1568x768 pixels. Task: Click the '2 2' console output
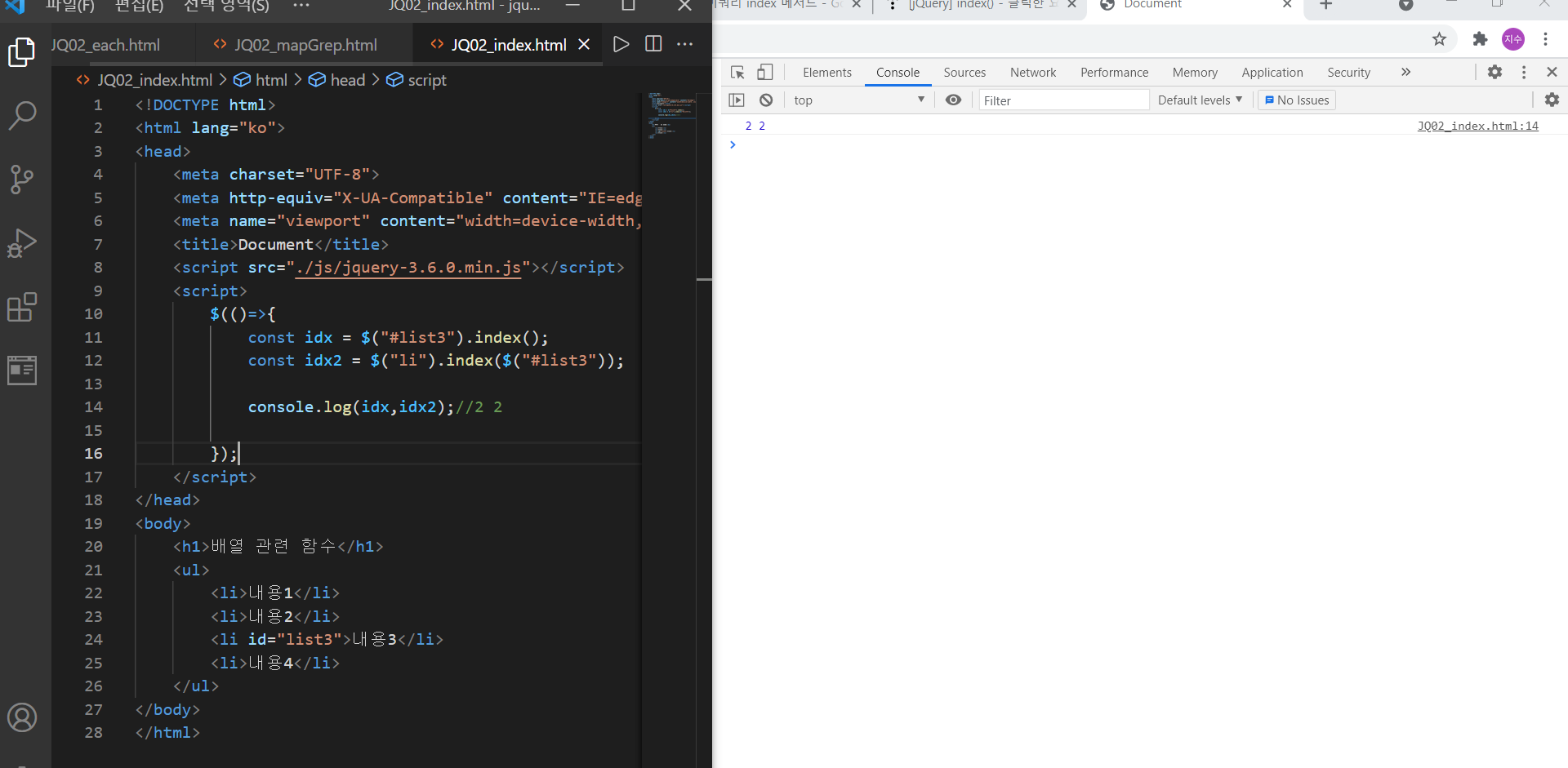tap(755, 126)
